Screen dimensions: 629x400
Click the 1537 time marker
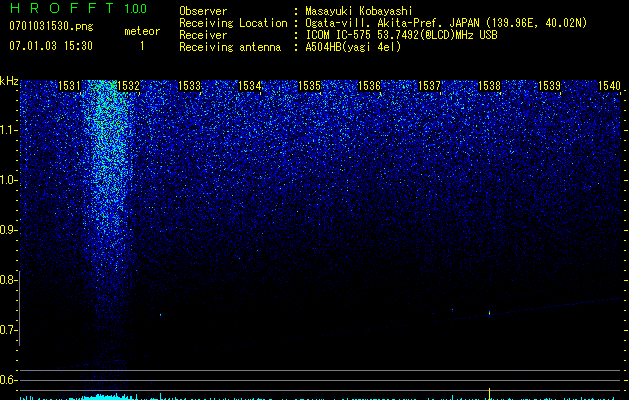point(429,85)
